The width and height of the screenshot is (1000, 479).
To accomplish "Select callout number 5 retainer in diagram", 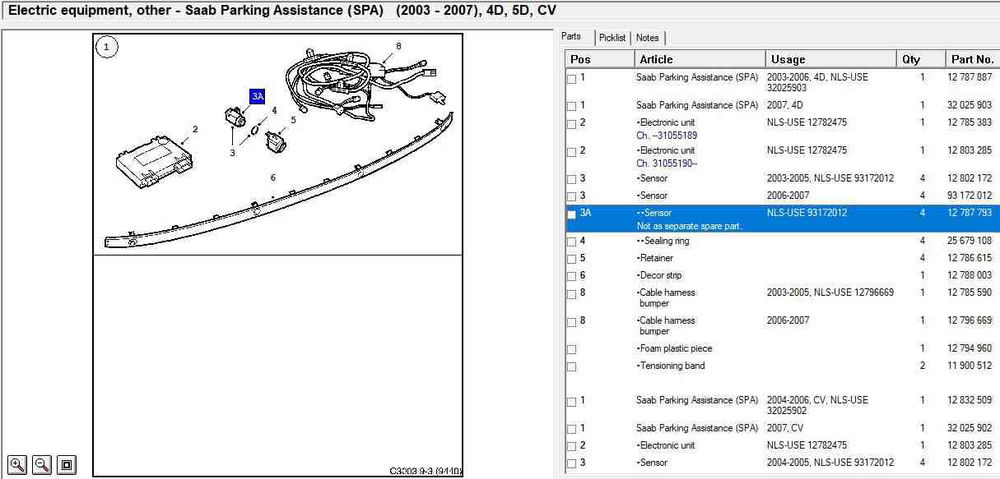I will point(293,120).
